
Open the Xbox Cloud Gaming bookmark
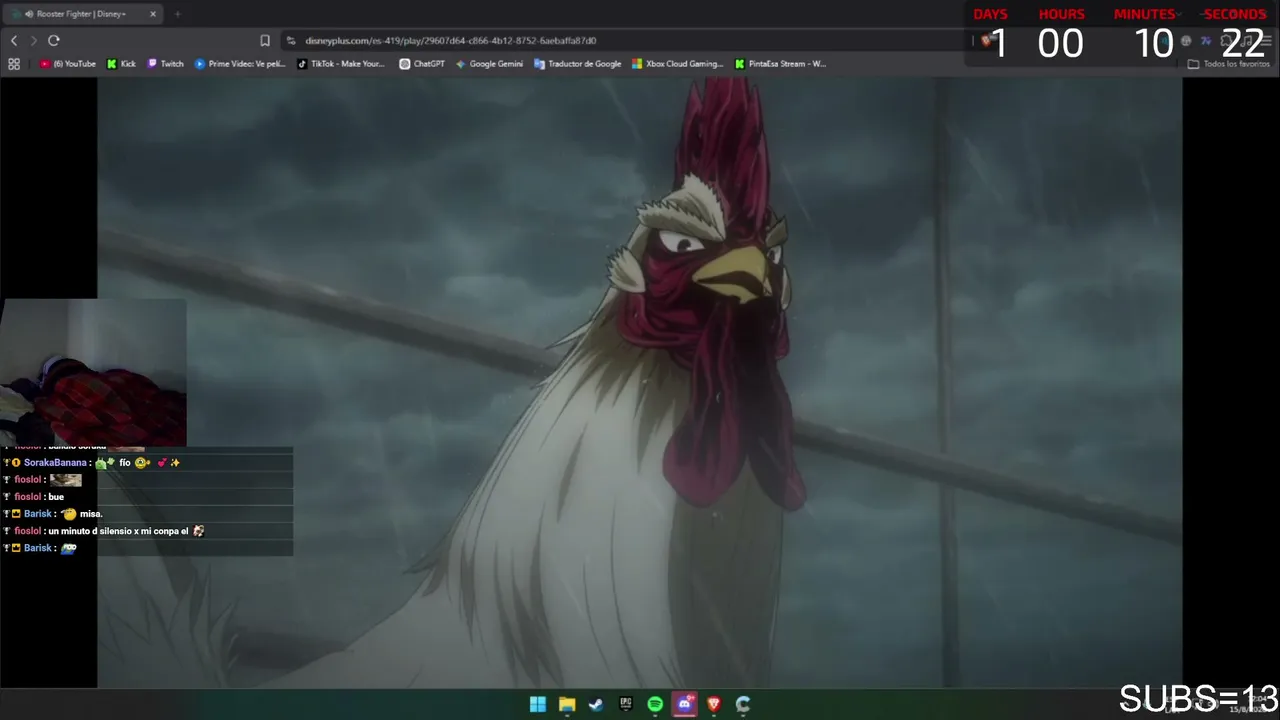tap(677, 64)
